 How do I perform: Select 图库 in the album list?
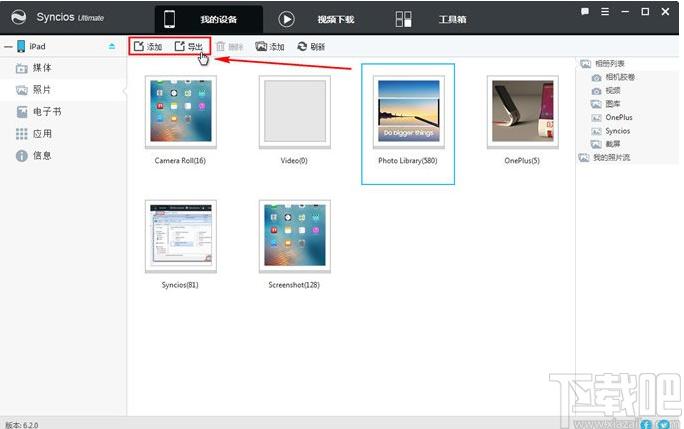(x=606, y=104)
